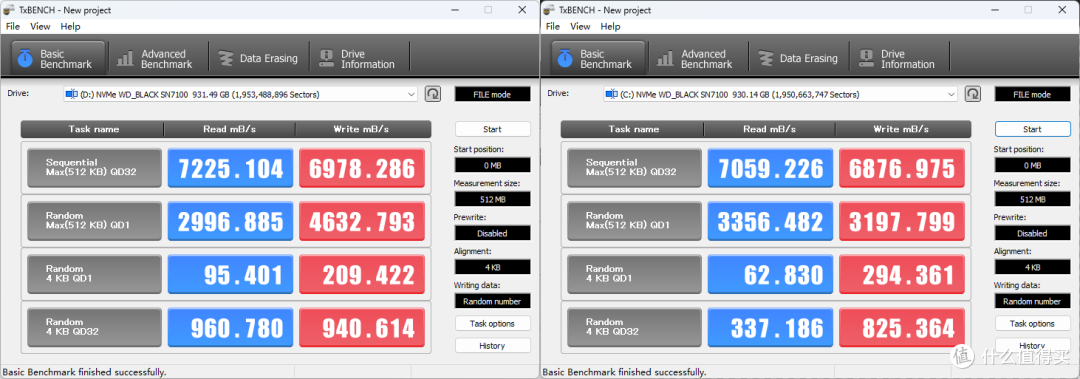
Task: Start the benchmark in right window
Action: (1032, 129)
